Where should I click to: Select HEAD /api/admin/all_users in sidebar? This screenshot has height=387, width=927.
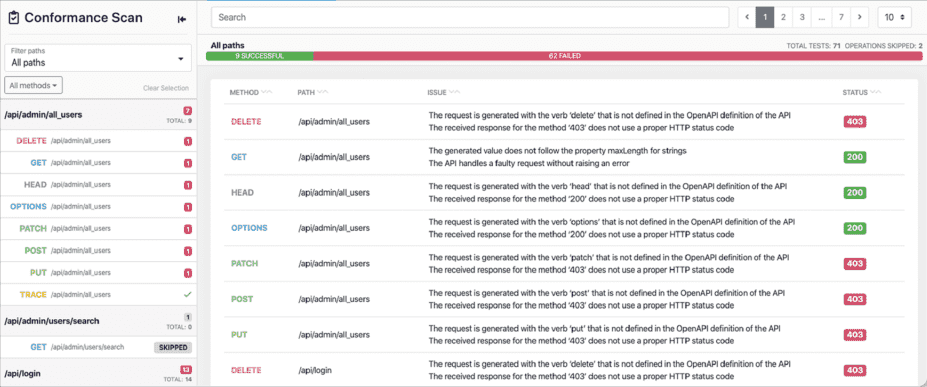pos(98,185)
